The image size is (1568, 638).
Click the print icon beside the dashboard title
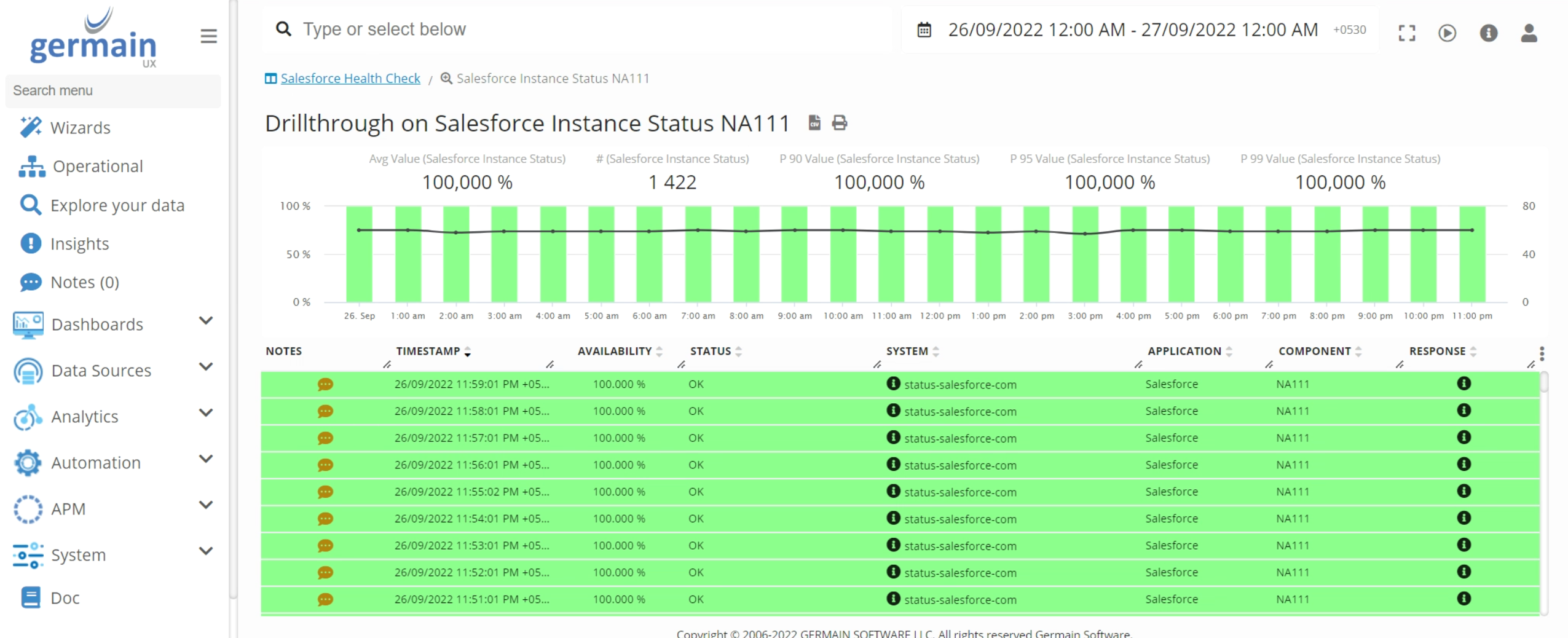click(839, 123)
